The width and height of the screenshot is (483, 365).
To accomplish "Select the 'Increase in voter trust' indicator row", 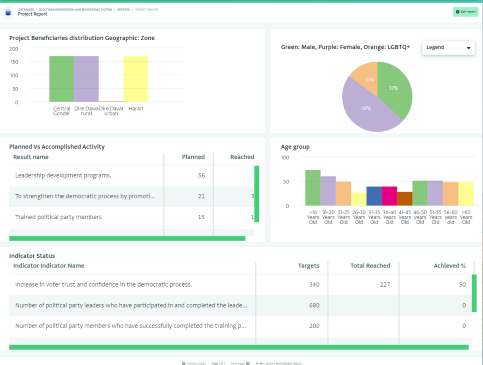I will tap(240, 285).
